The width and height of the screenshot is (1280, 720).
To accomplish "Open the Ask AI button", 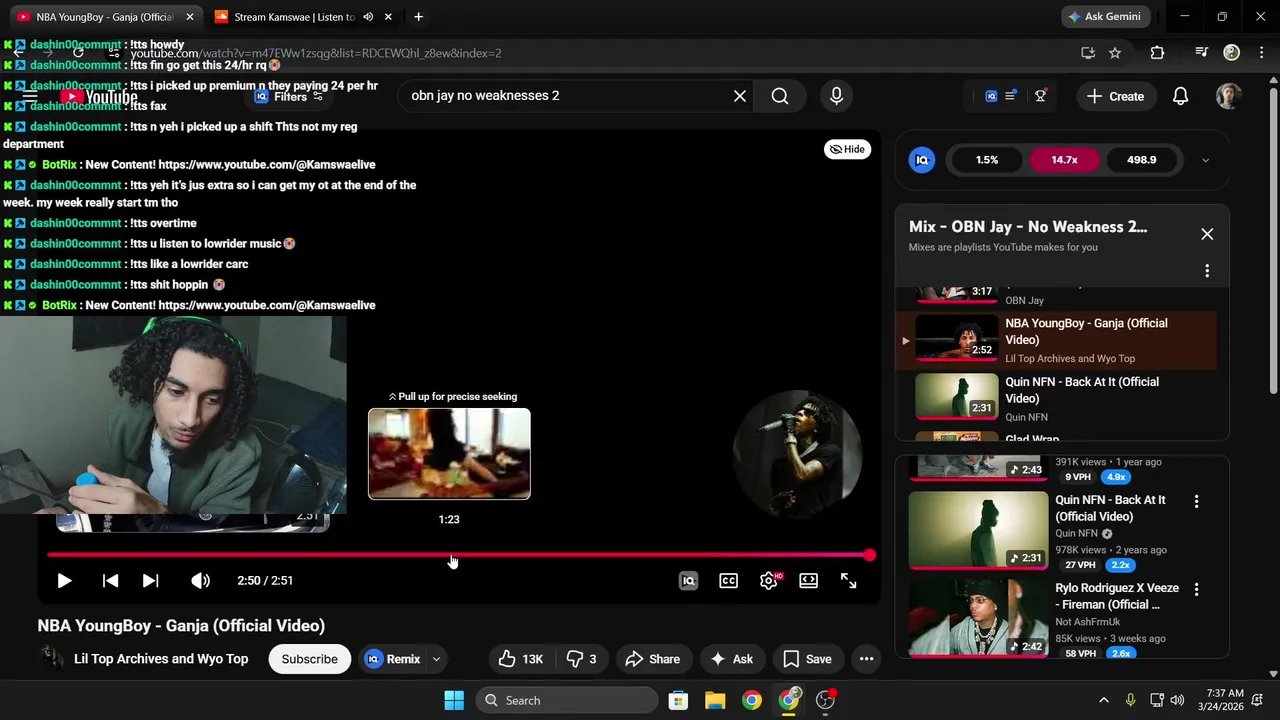I will [732, 659].
